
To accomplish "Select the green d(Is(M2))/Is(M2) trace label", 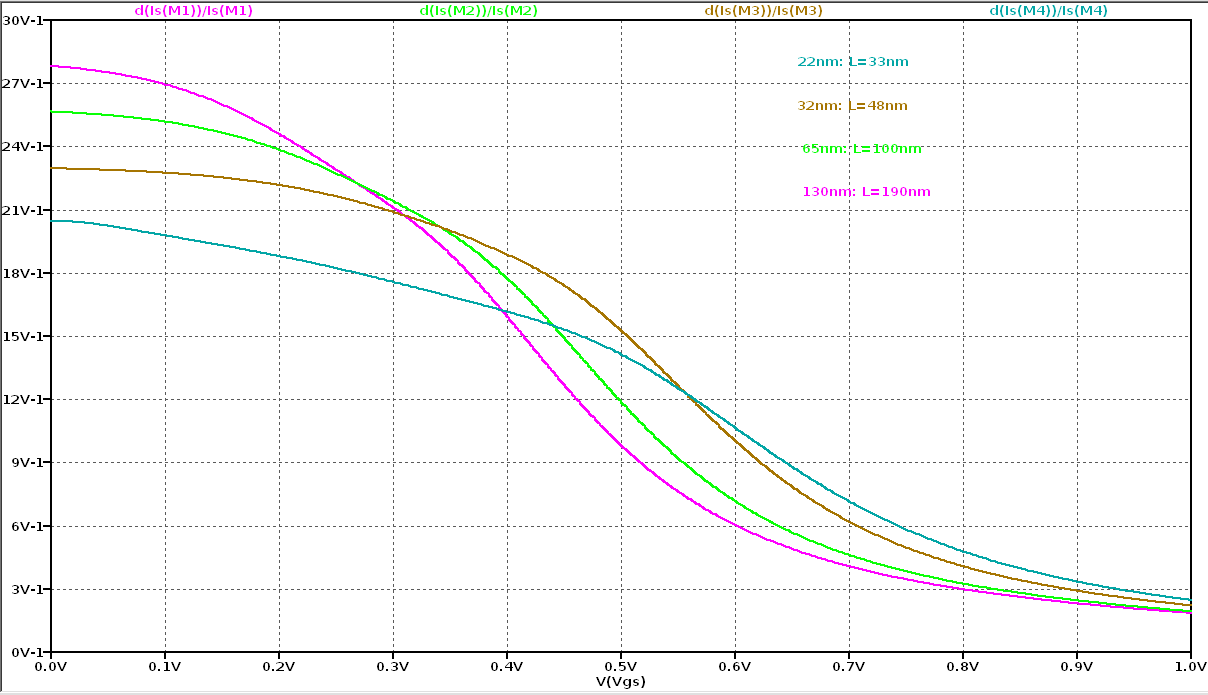I will coord(479,10).
